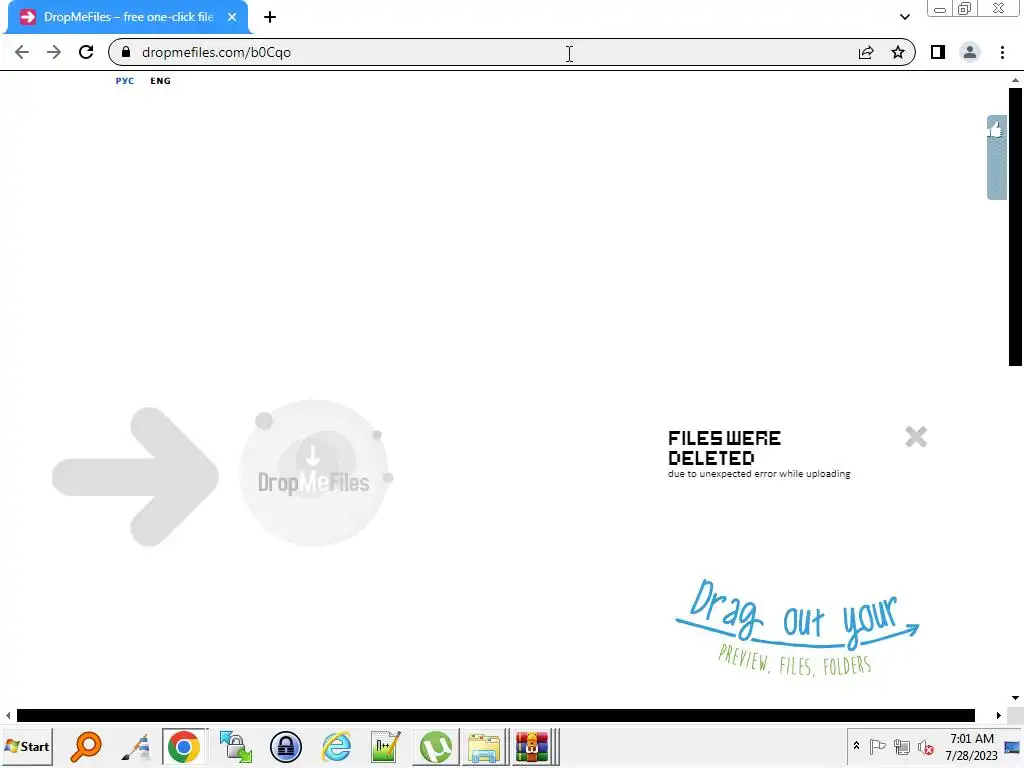Screen dimensions: 1024x768
Task: Open the Chrome profile avatar menu
Action: pyautogui.click(x=970, y=52)
